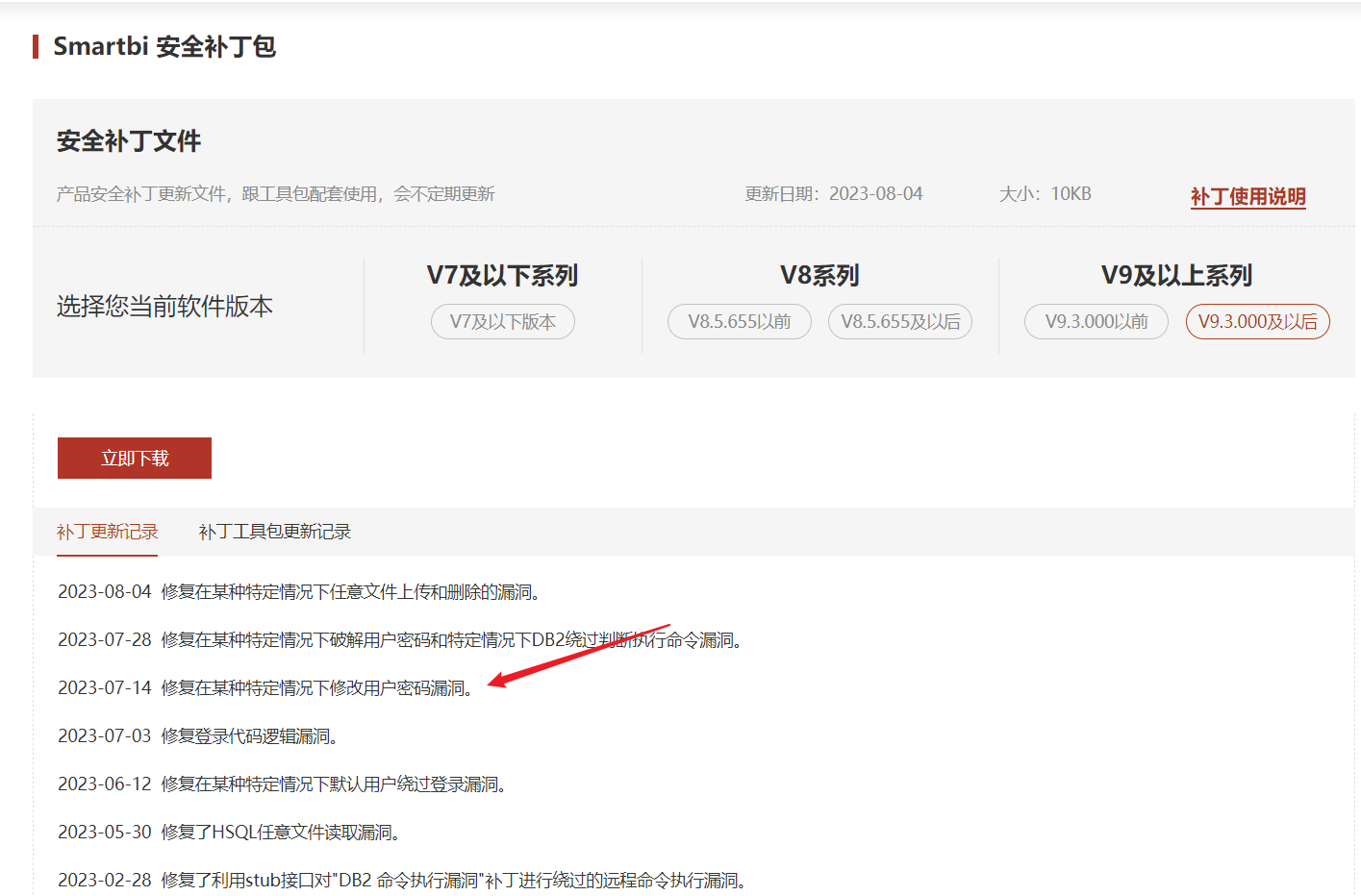Click the 立即下载 download button
The image size is (1361, 896).
(x=135, y=458)
